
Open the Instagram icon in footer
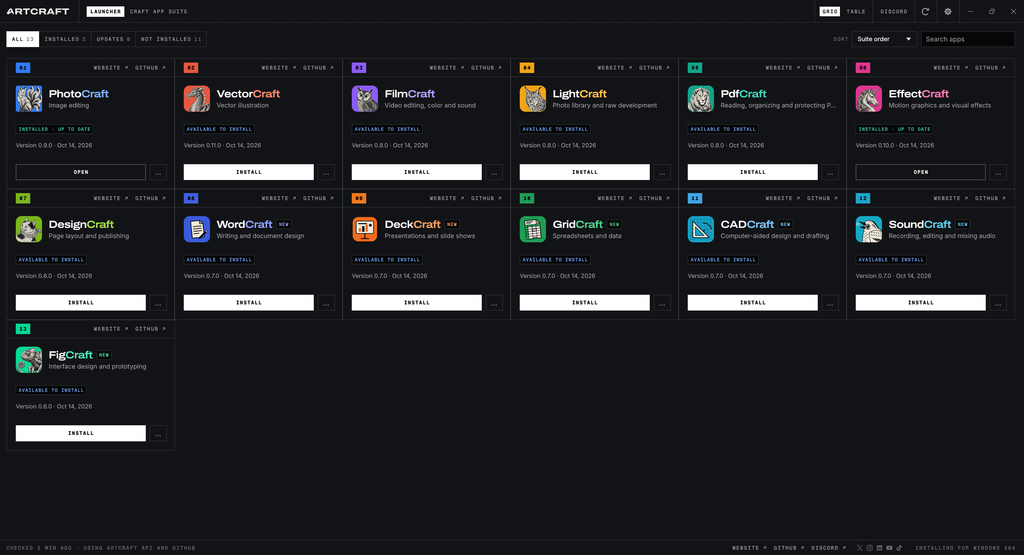(869, 548)
